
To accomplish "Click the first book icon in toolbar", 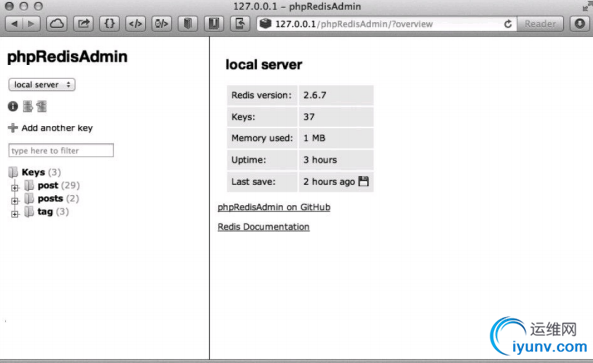I will click(x=188, y=24).
